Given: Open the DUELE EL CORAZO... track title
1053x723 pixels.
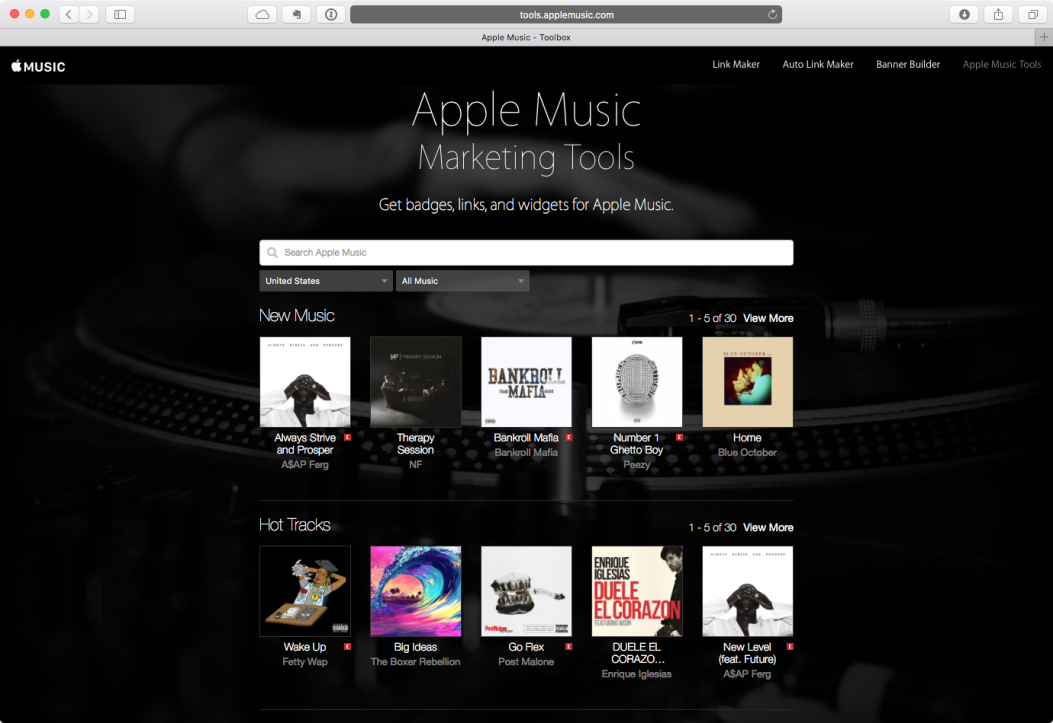Looking at the screenshot, I should pyautogui.click(x=636, y=653).
